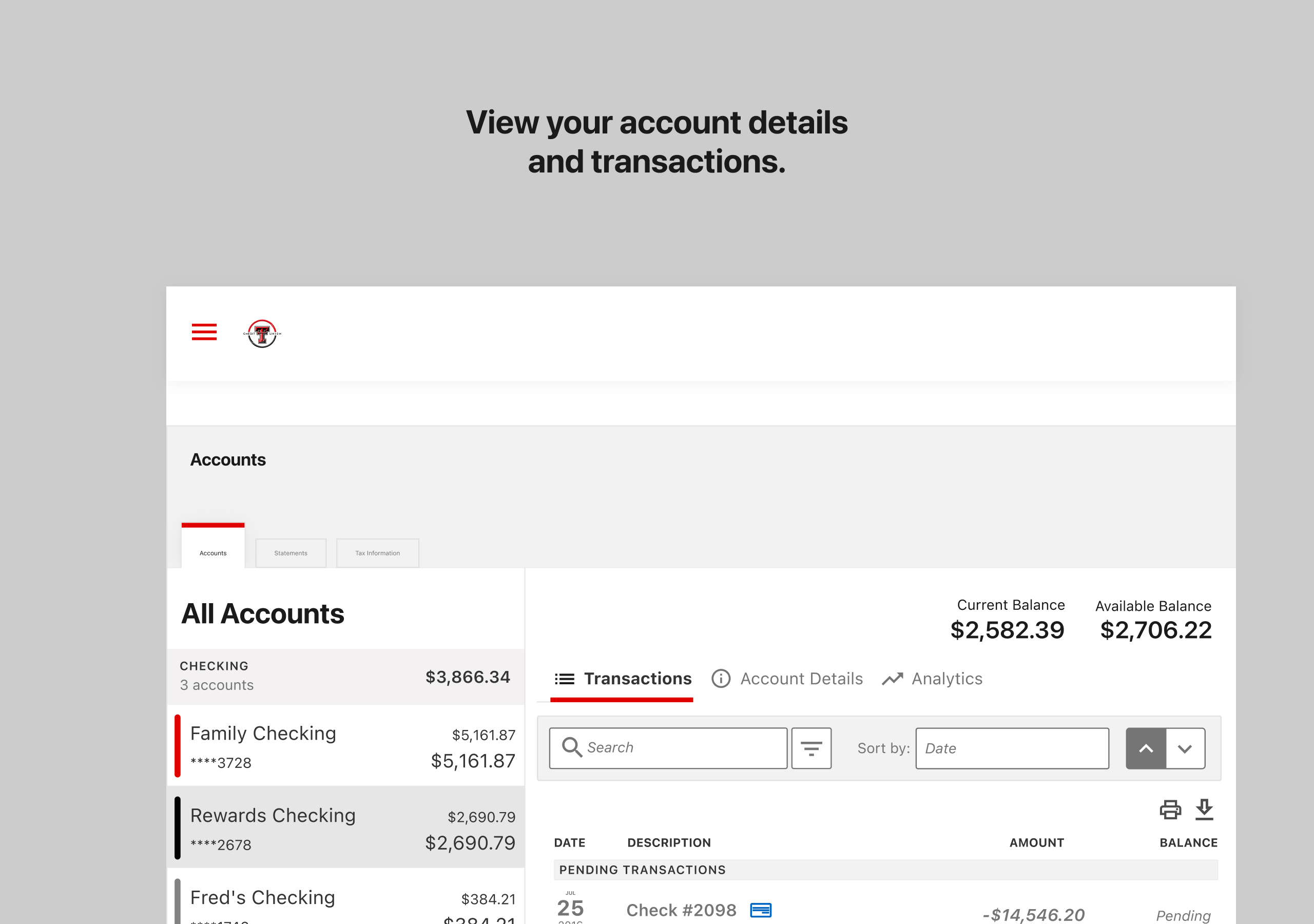Image resolution: width=1314 pixels, height=924 pixels.
Task: Click the All Accounts heading
Action: 263,614
